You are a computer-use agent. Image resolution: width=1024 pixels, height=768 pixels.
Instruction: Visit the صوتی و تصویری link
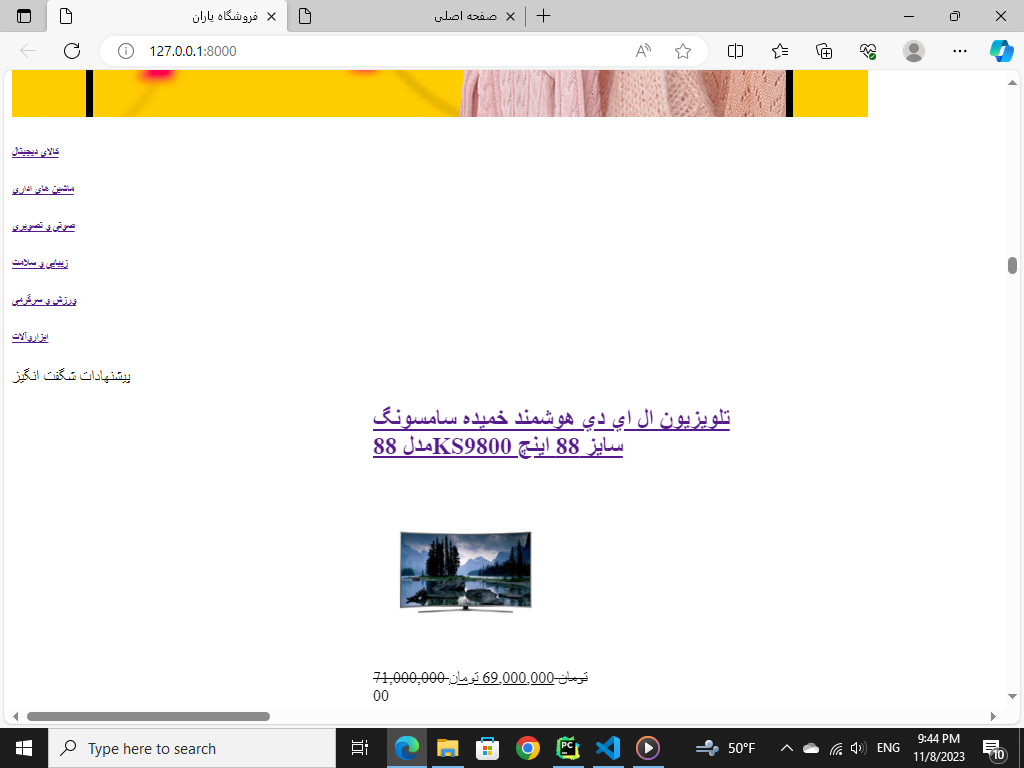(x=44, y=226)
